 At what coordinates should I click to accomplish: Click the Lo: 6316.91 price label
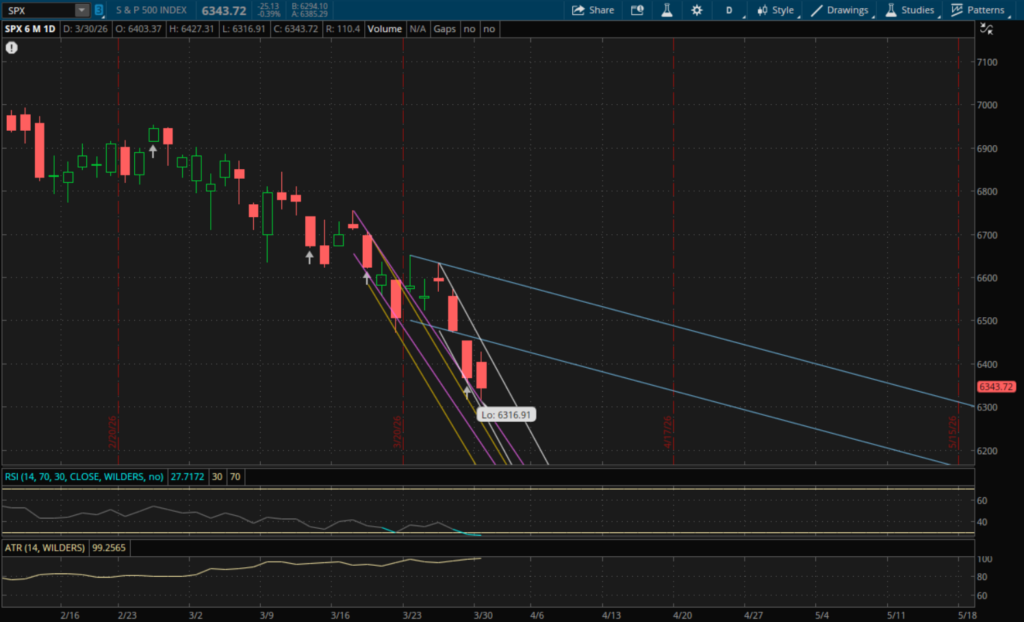click(x=505, y=413)
